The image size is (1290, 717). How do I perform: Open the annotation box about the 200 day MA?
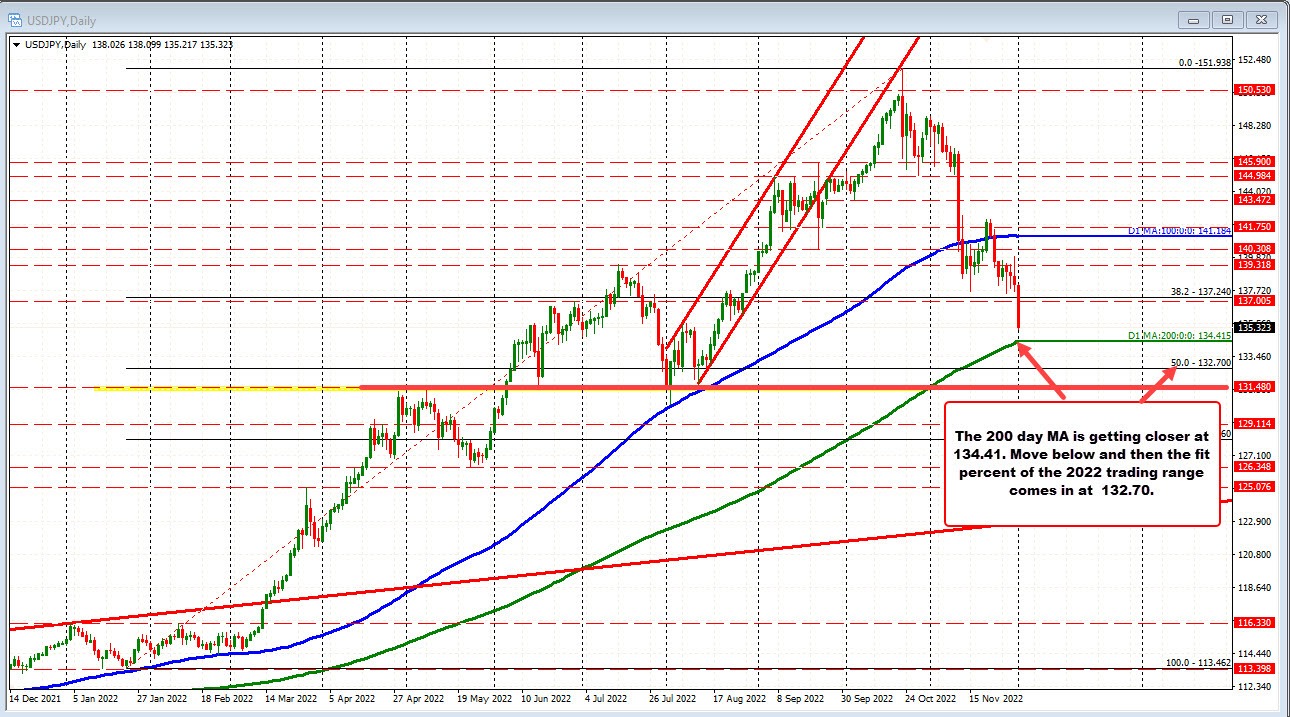[1082, 462]
